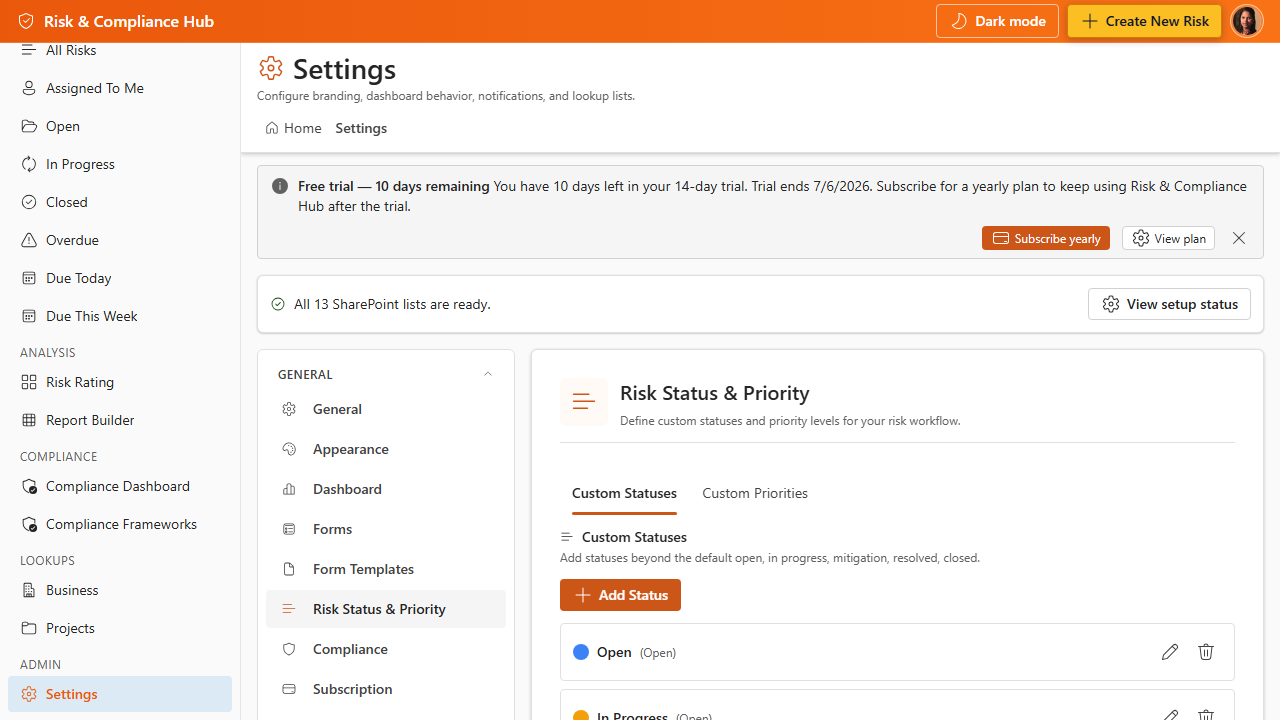Click the Business building icon in sidebar
The image size is (1280, 720).
point(29,590)
